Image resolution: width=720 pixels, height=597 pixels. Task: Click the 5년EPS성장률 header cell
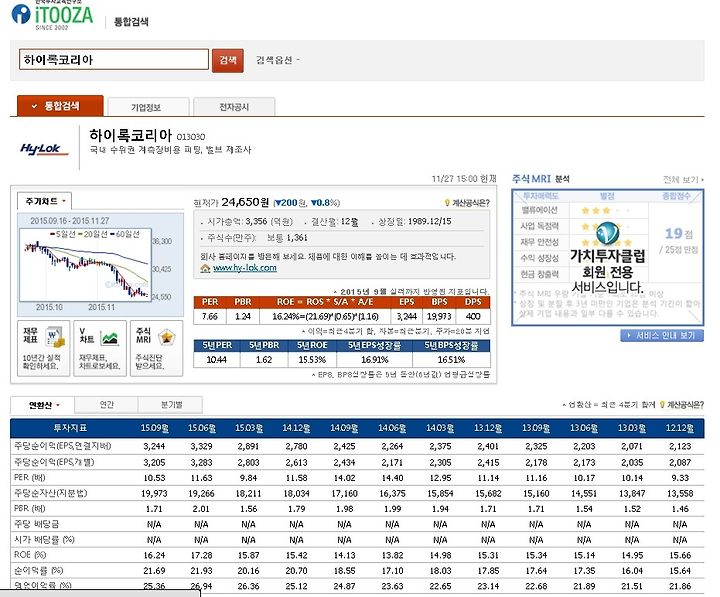374,345
